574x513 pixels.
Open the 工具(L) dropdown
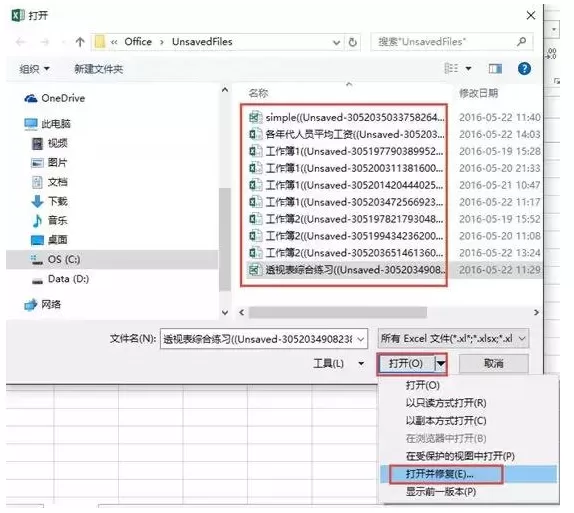pos(339,364)
